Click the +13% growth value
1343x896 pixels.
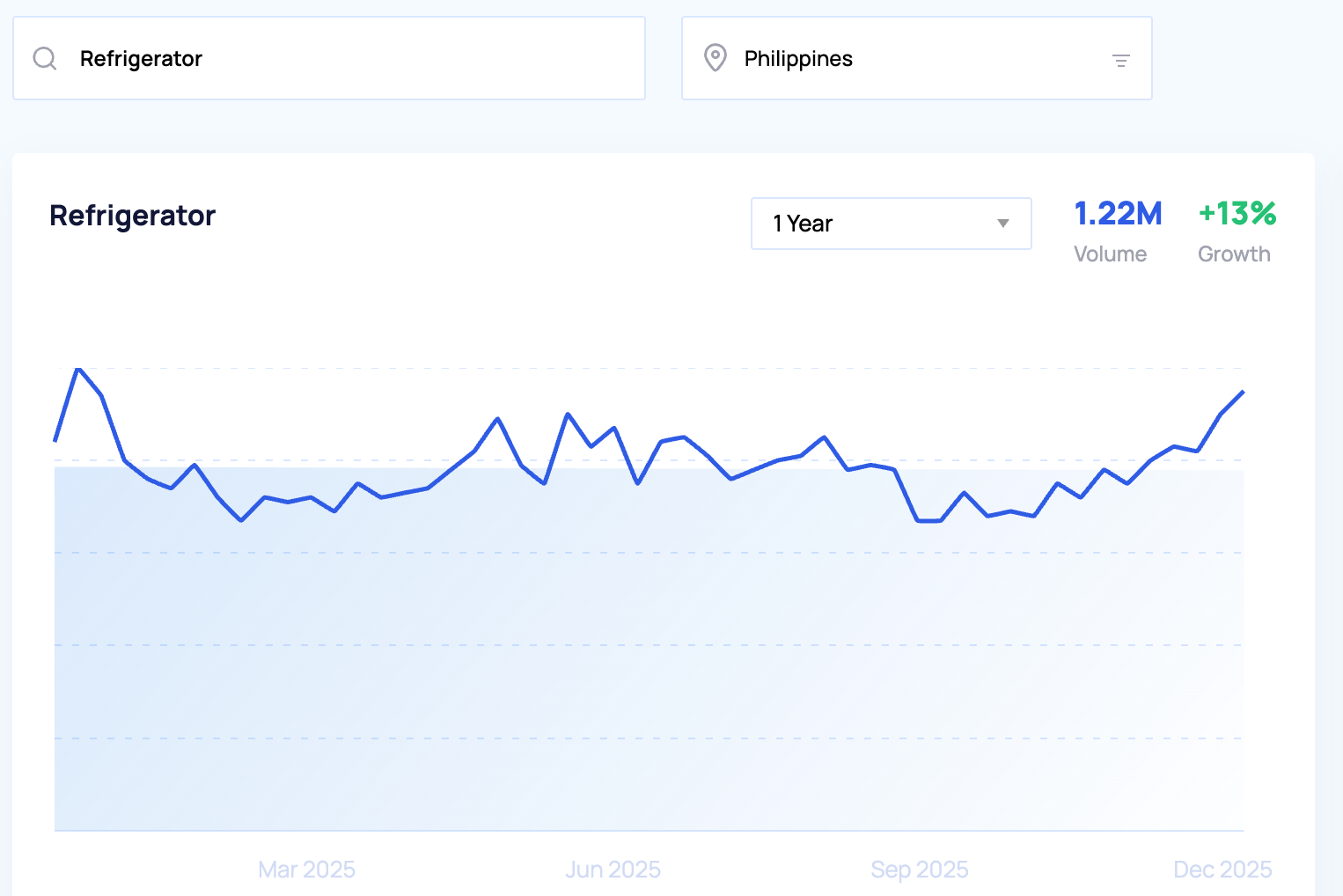[1237, 214]
